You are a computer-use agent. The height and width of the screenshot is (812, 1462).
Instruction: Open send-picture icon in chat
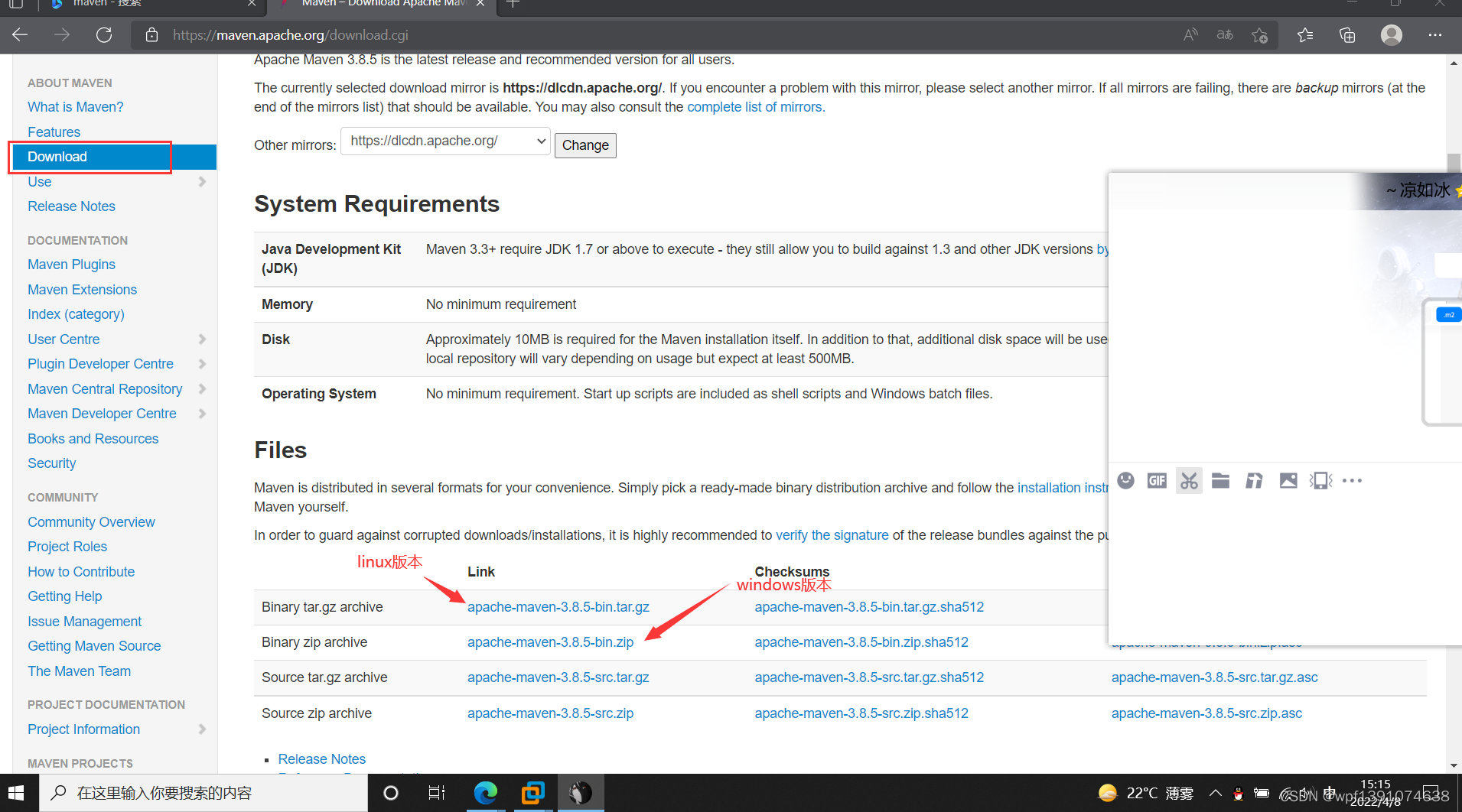[x=1288, y=480]
